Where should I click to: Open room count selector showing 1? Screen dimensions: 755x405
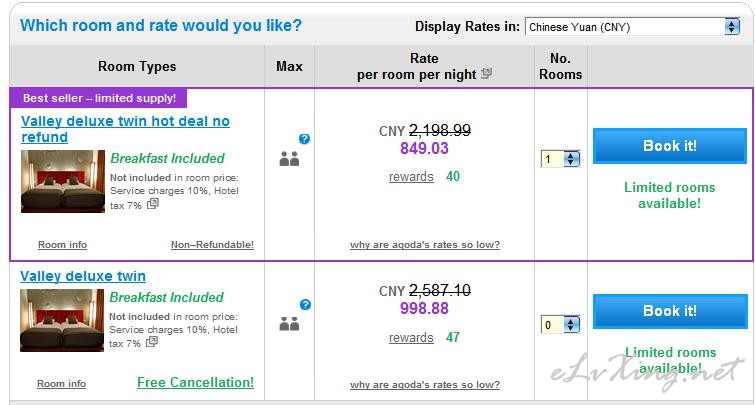point(560,159)
